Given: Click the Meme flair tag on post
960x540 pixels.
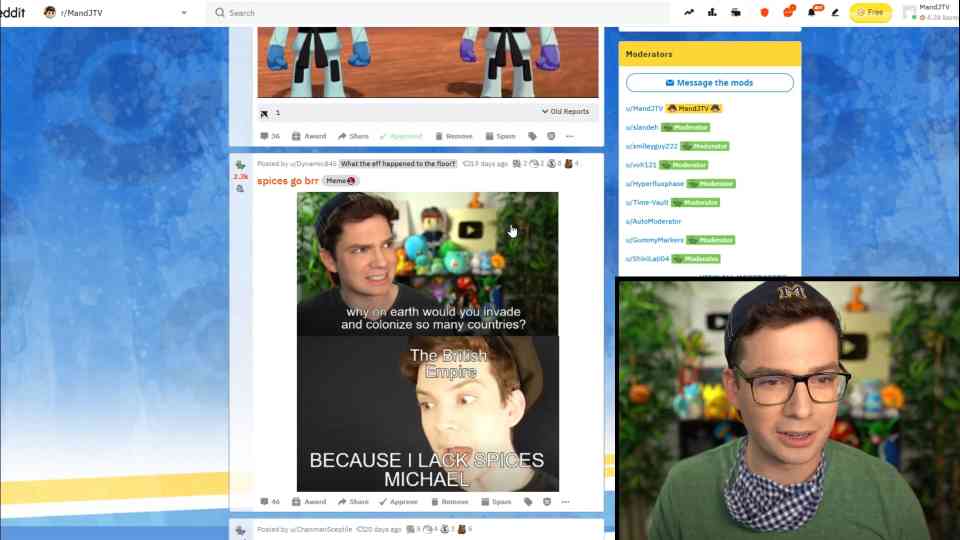Looking at the screenshot, I should click(x=341, y=181).
